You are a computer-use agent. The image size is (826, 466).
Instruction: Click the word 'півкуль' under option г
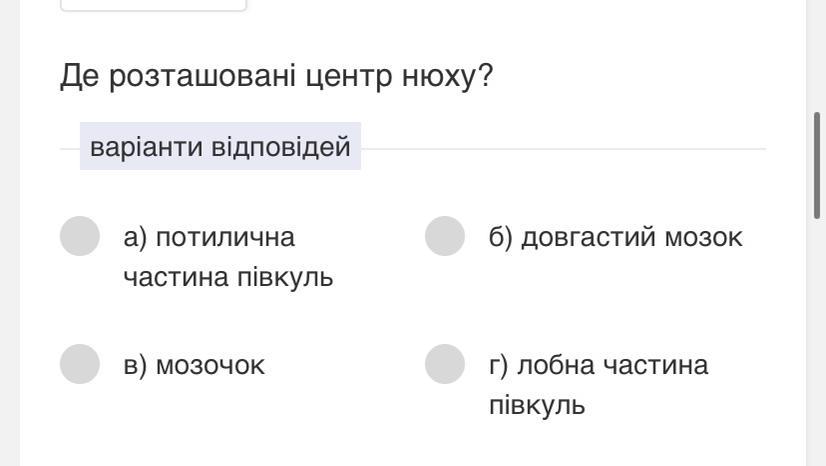coord(537,405)
